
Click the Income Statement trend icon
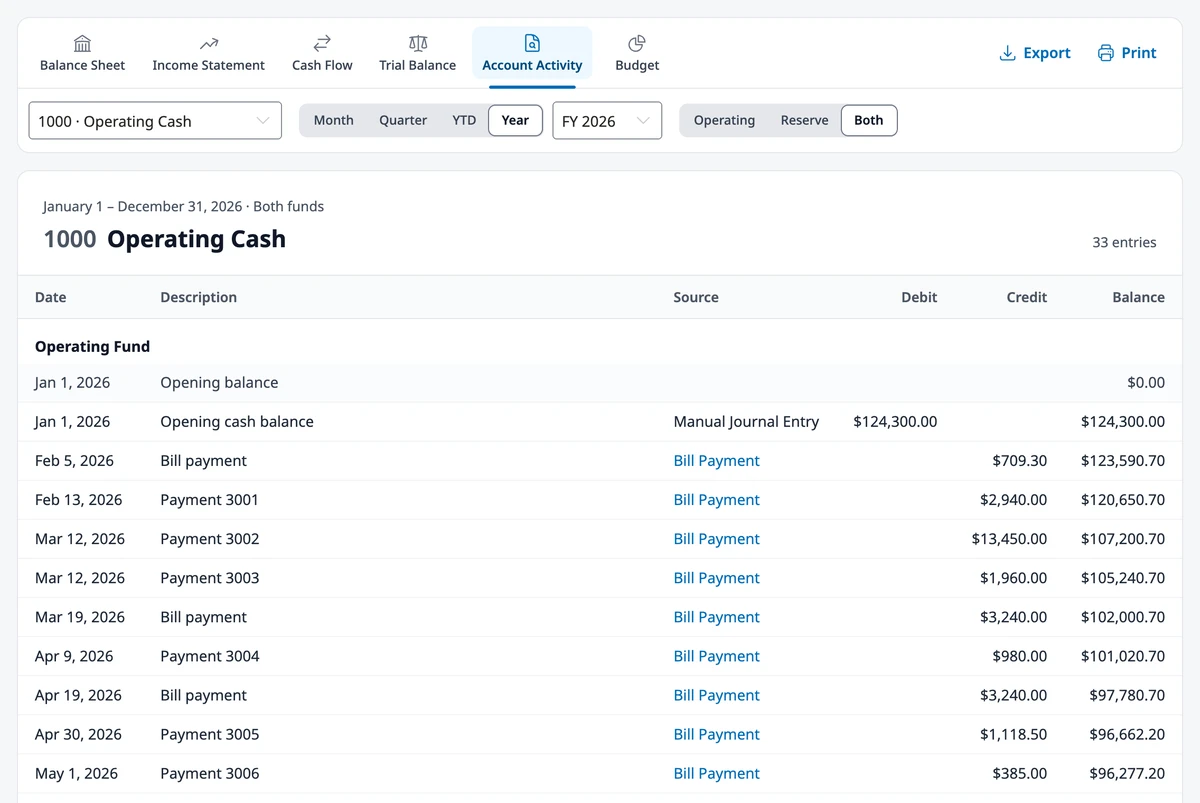coord(208,43)
